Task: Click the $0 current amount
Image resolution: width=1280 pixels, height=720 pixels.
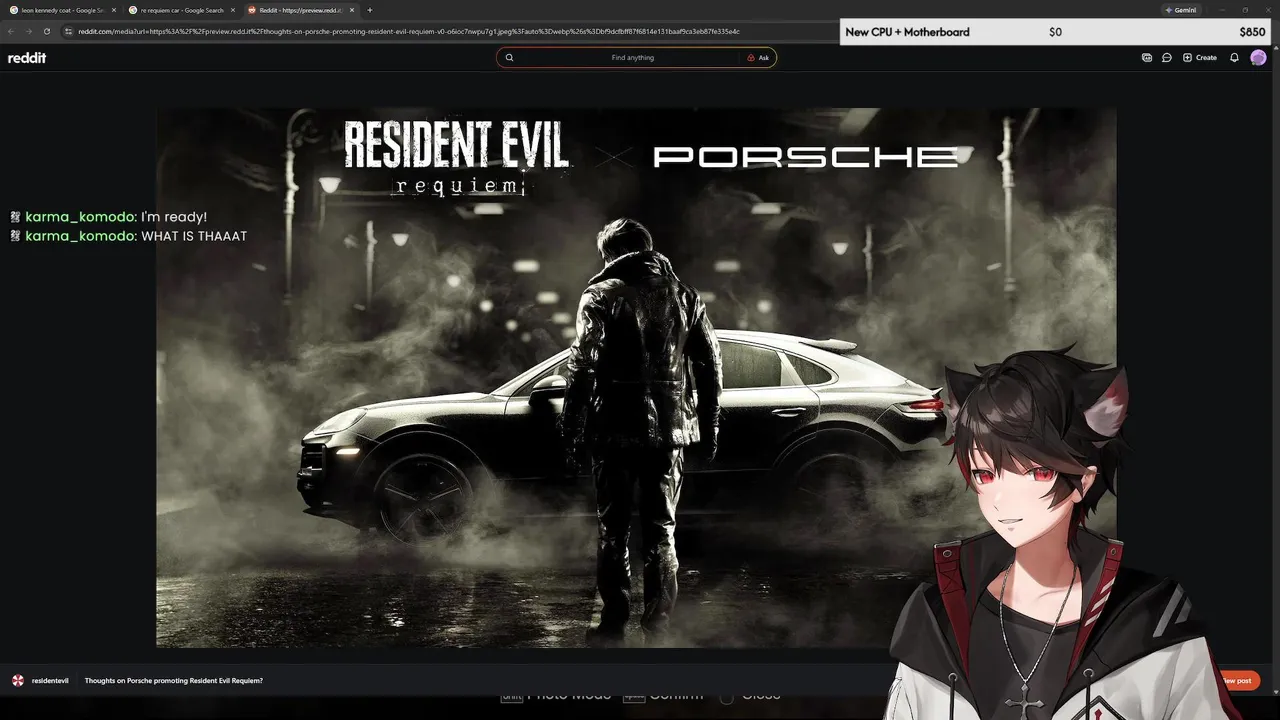Action: coord(1055,32)
